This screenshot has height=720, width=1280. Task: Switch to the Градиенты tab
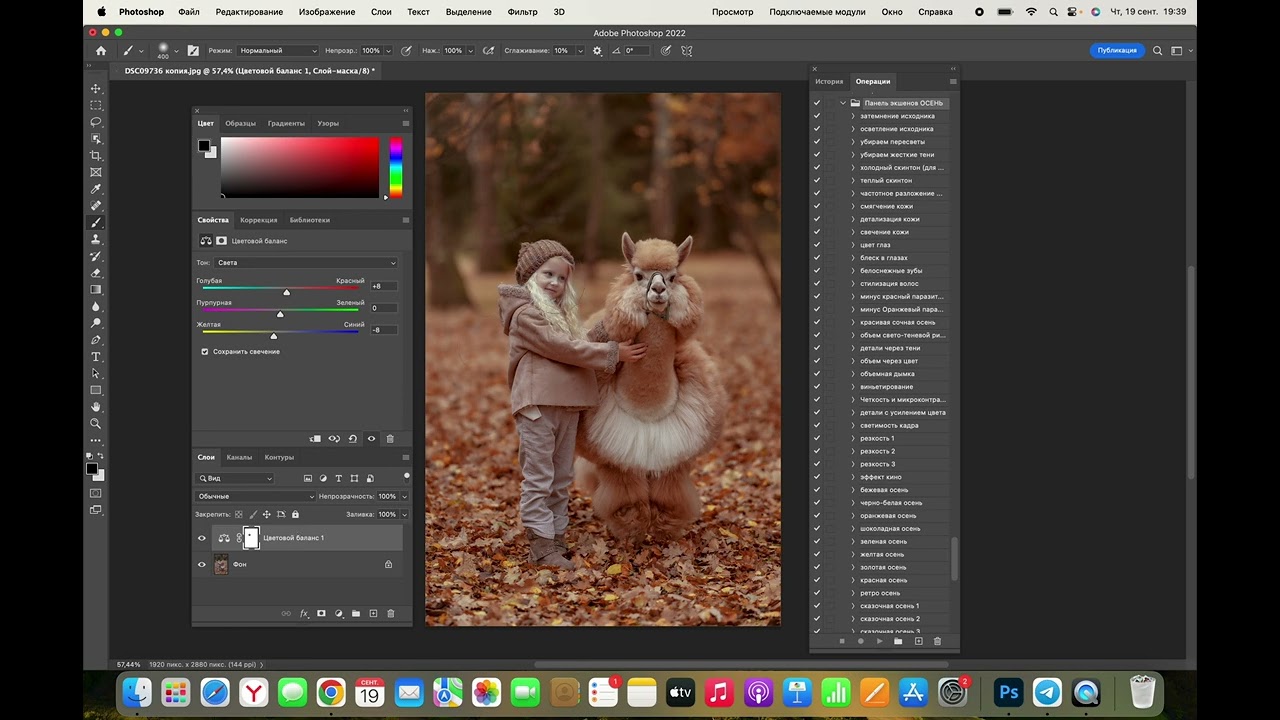286,123
